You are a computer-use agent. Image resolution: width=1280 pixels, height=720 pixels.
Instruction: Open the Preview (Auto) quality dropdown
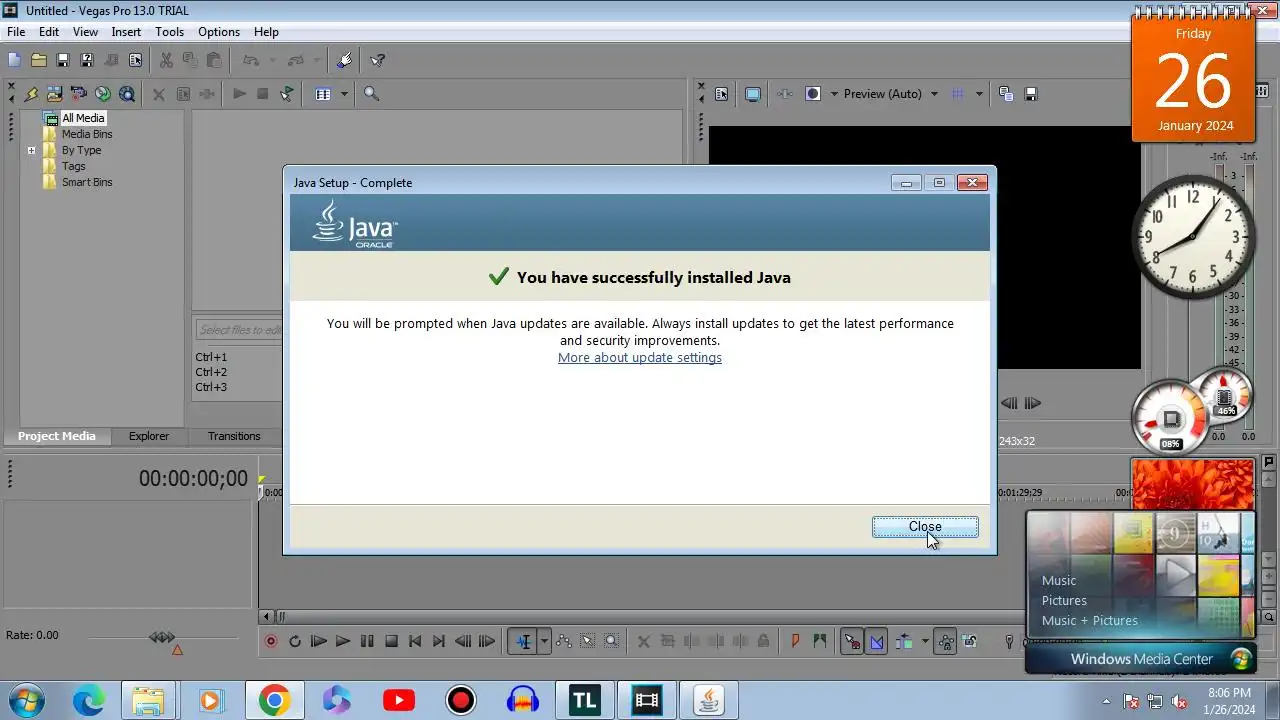934,94
